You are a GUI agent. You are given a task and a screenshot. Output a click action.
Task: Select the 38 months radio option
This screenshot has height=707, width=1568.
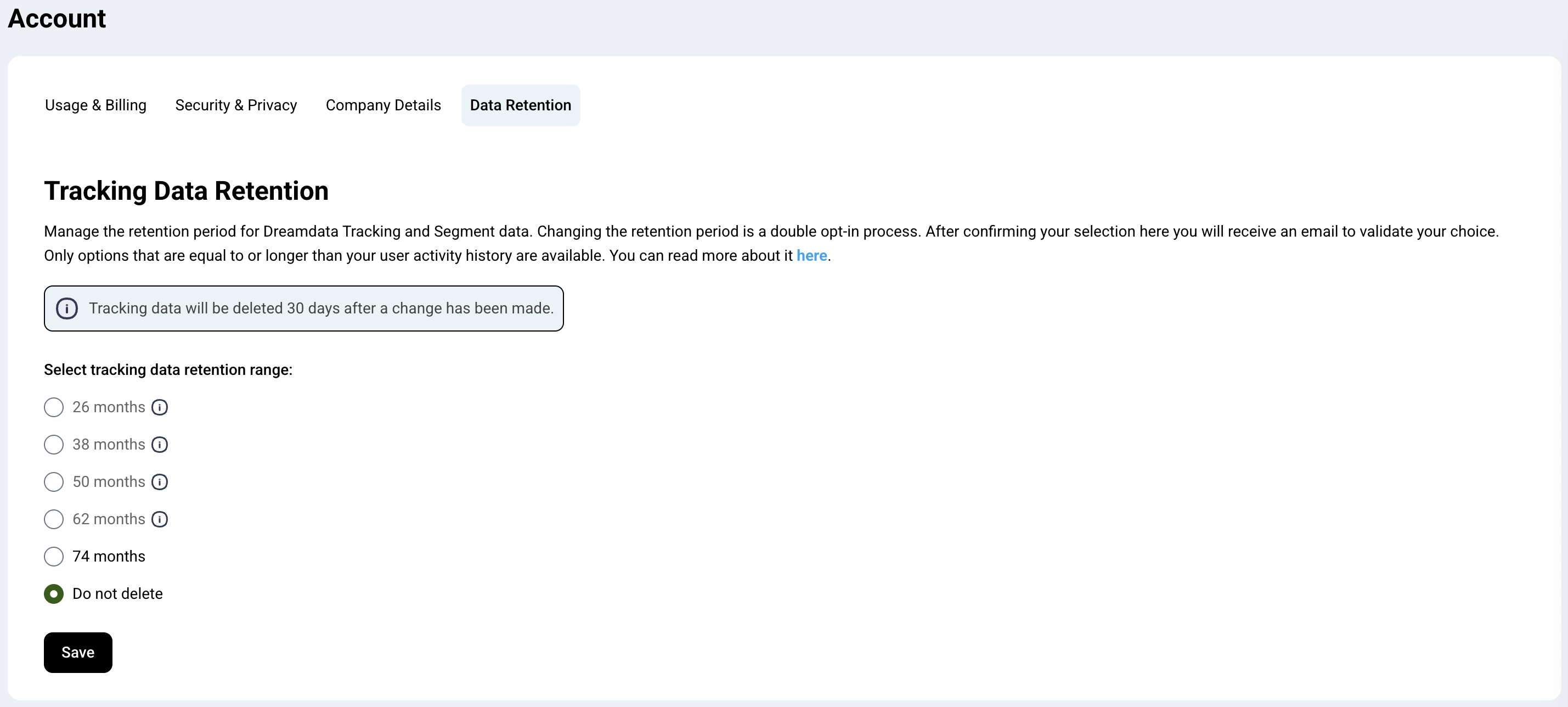[x=54, y=445]
